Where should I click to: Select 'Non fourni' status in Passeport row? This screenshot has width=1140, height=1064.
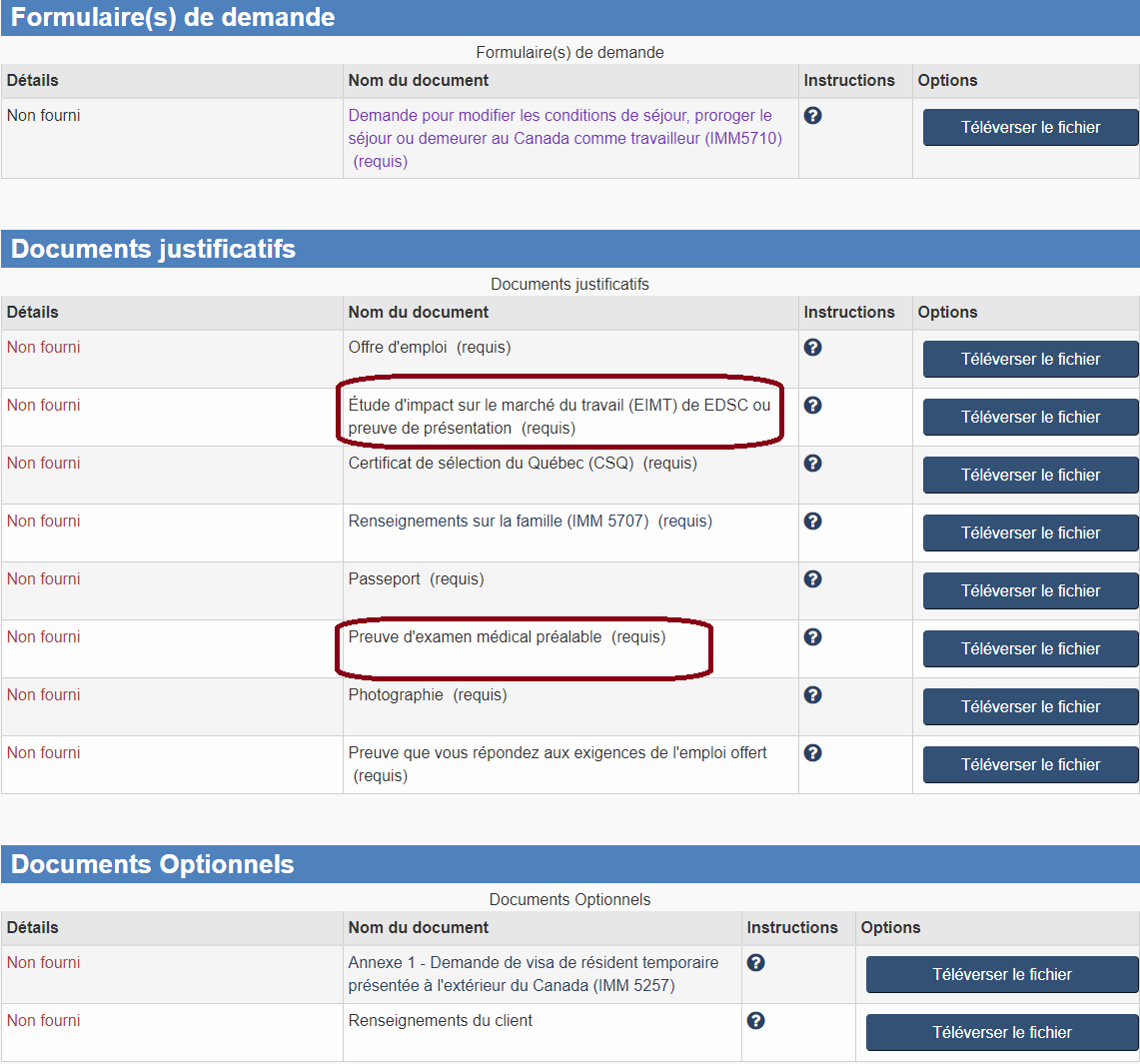click(44, 579)
